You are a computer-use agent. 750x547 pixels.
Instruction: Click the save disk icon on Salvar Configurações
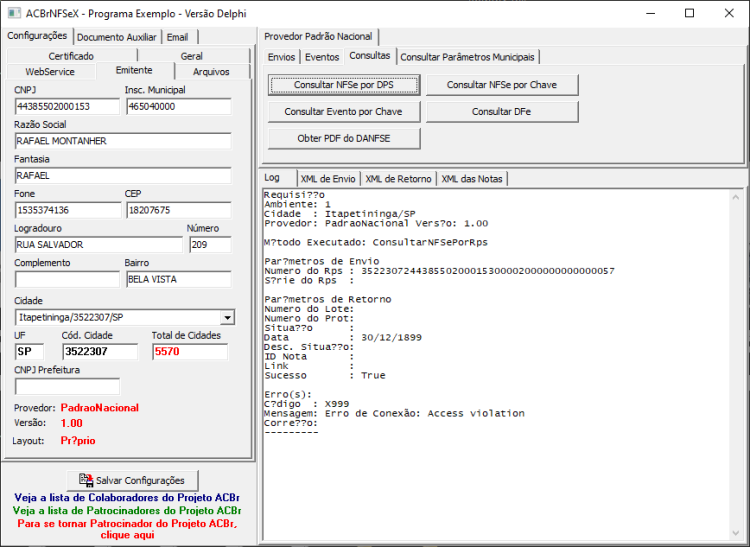pos(87,480)
